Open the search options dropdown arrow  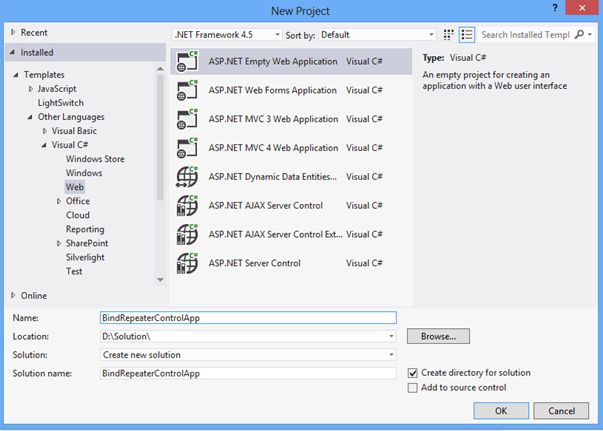tap(590, 35)
